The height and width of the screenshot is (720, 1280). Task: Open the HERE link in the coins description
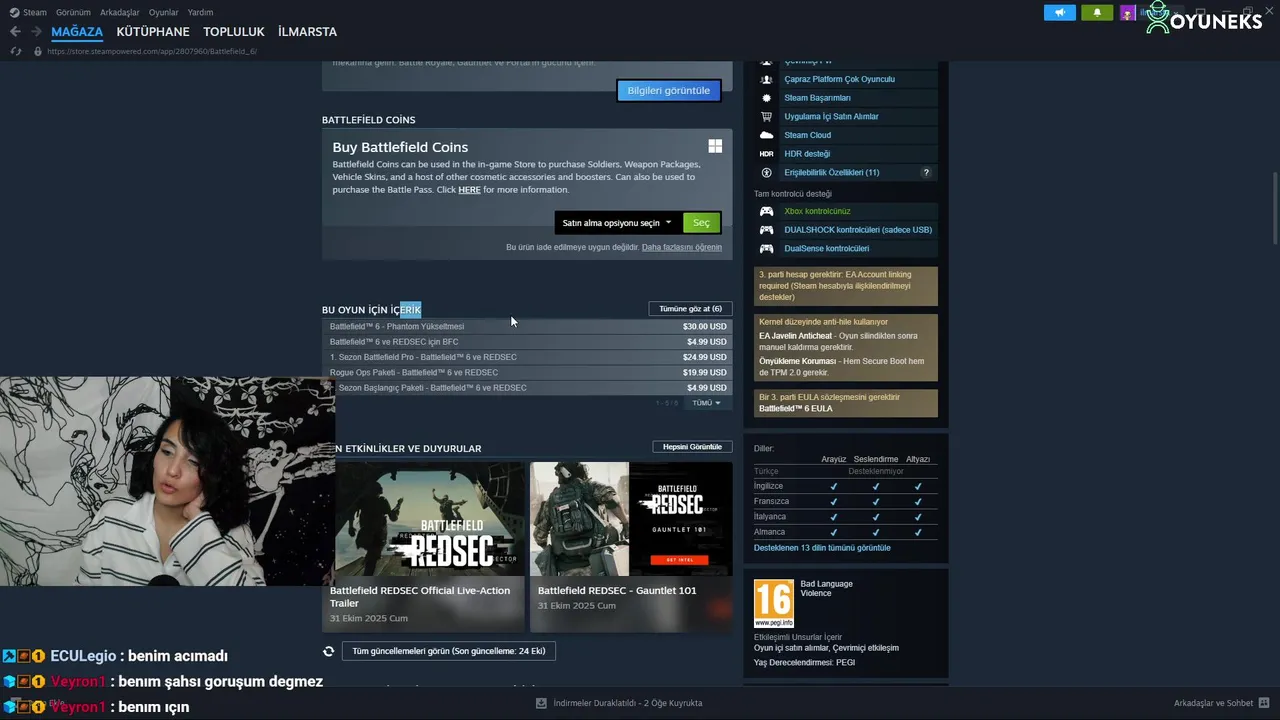point(469,190)
